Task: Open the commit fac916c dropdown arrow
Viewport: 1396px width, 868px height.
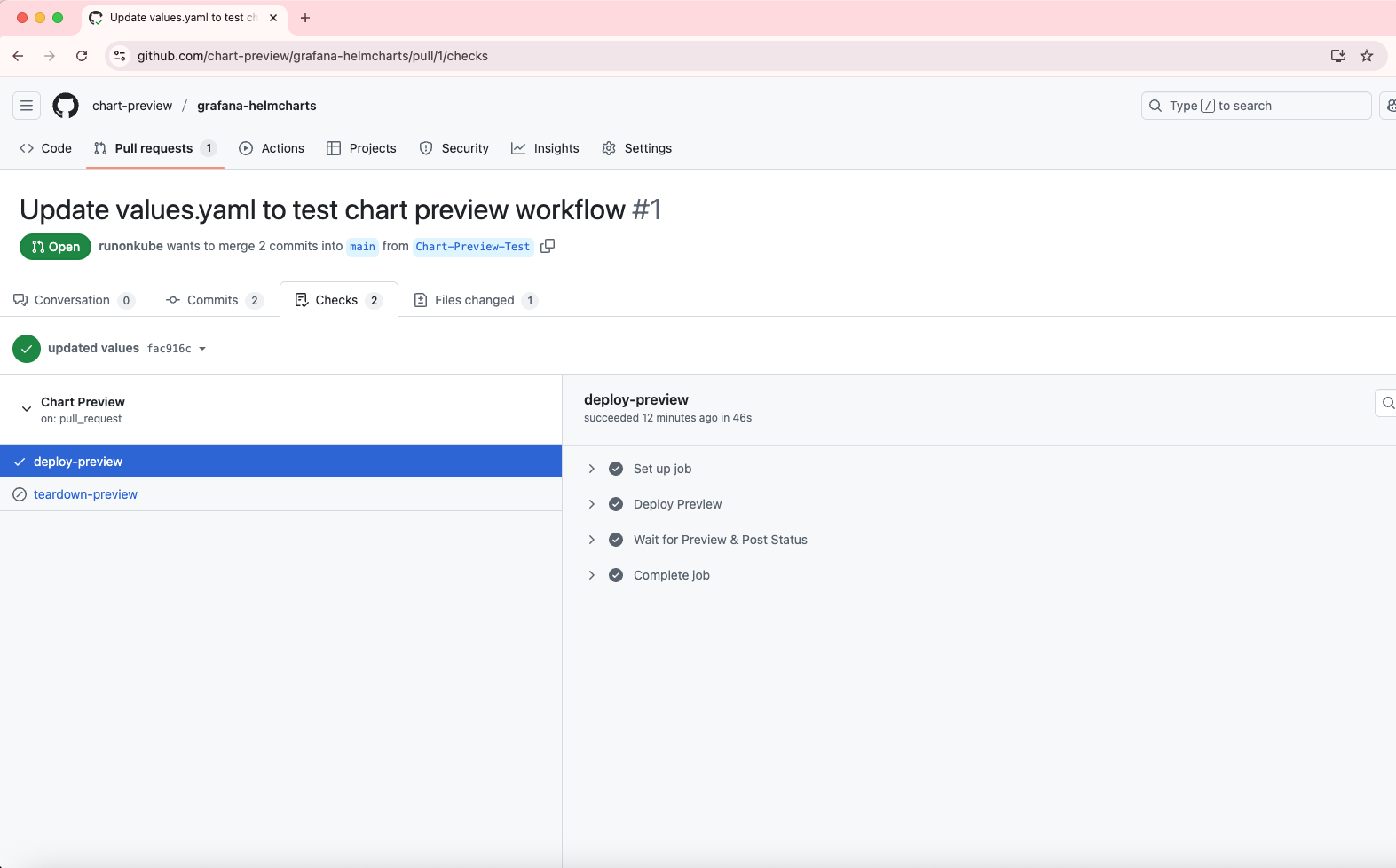Action: coord(202,349)
